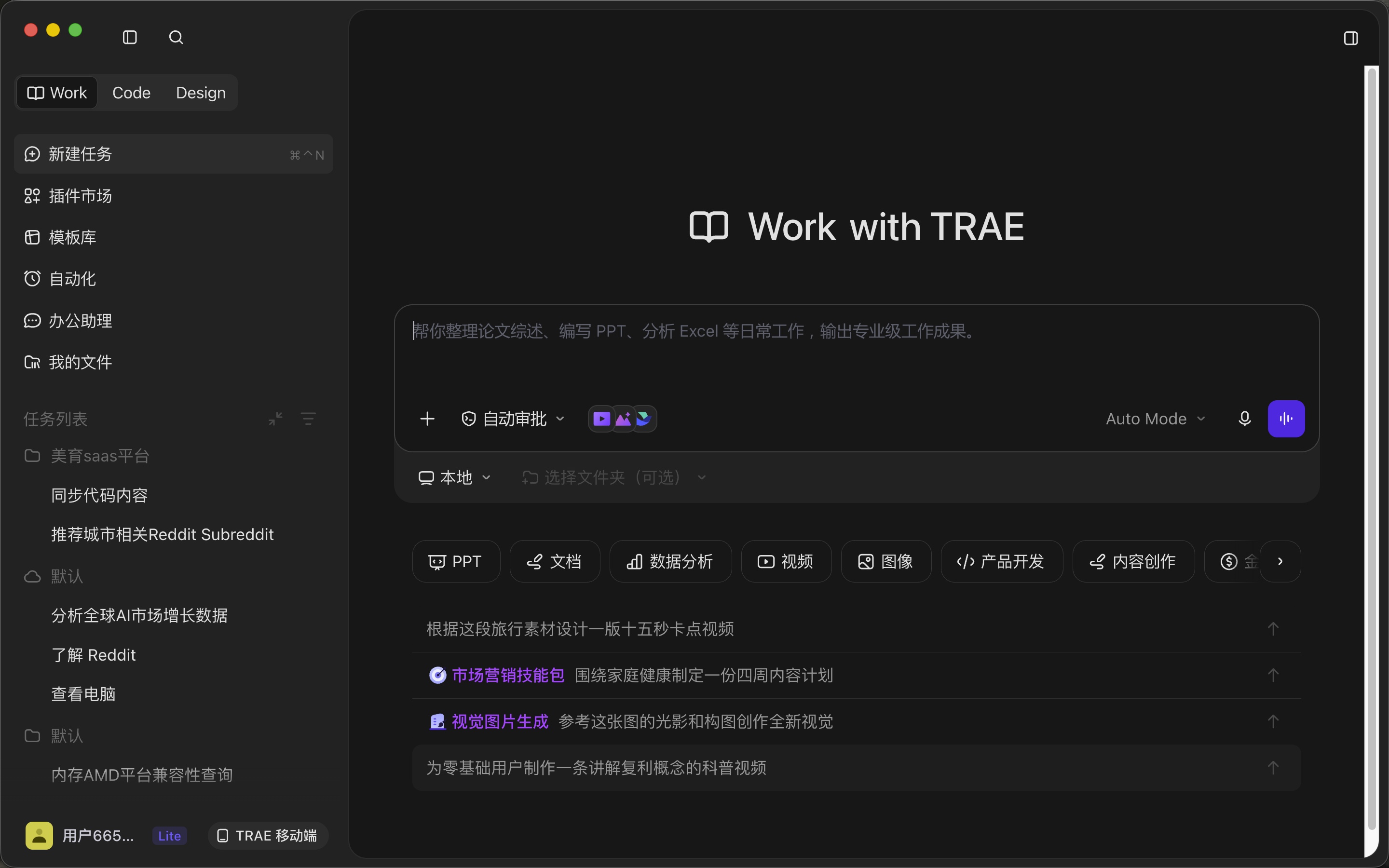Select the 围绕家庭健康制定一份四周内容计划 suggestion
This screenshot has width=1389, height=868.
point(704,675)
